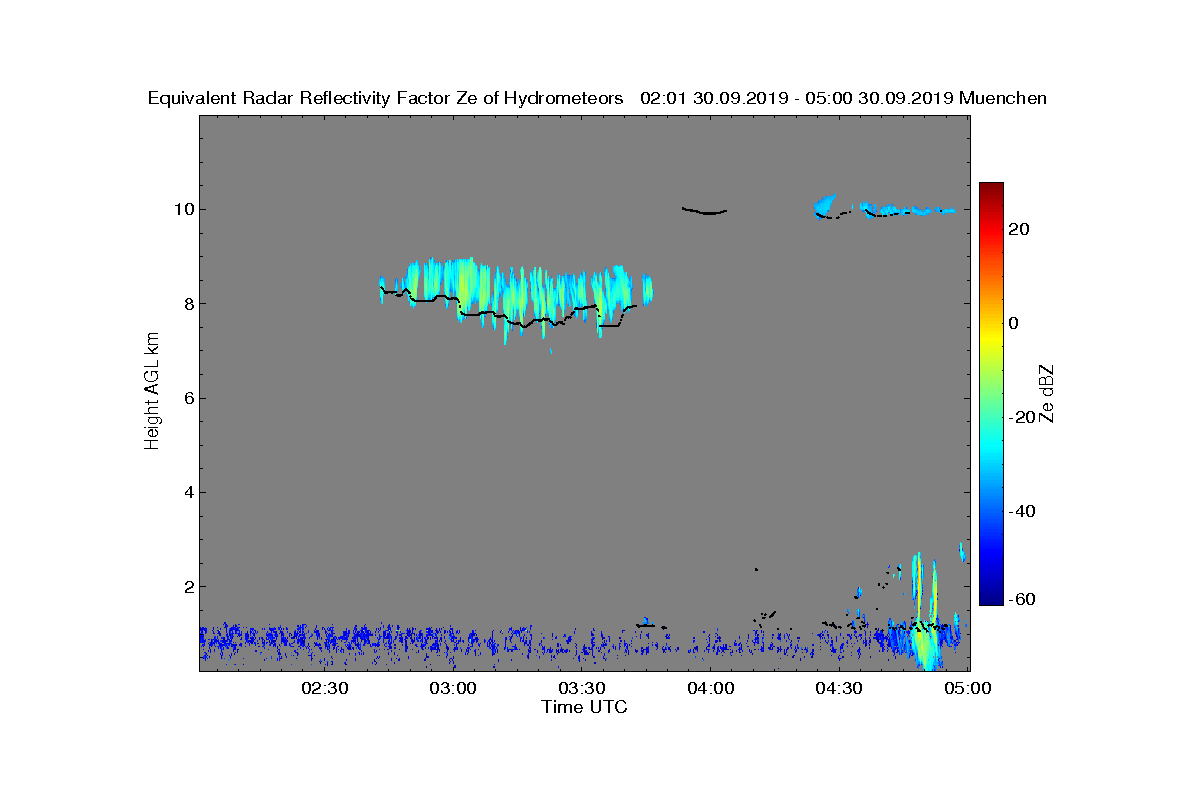Pick the dark blue bottom of the colorbar
1200x800 pixels.
click(991, 599)
